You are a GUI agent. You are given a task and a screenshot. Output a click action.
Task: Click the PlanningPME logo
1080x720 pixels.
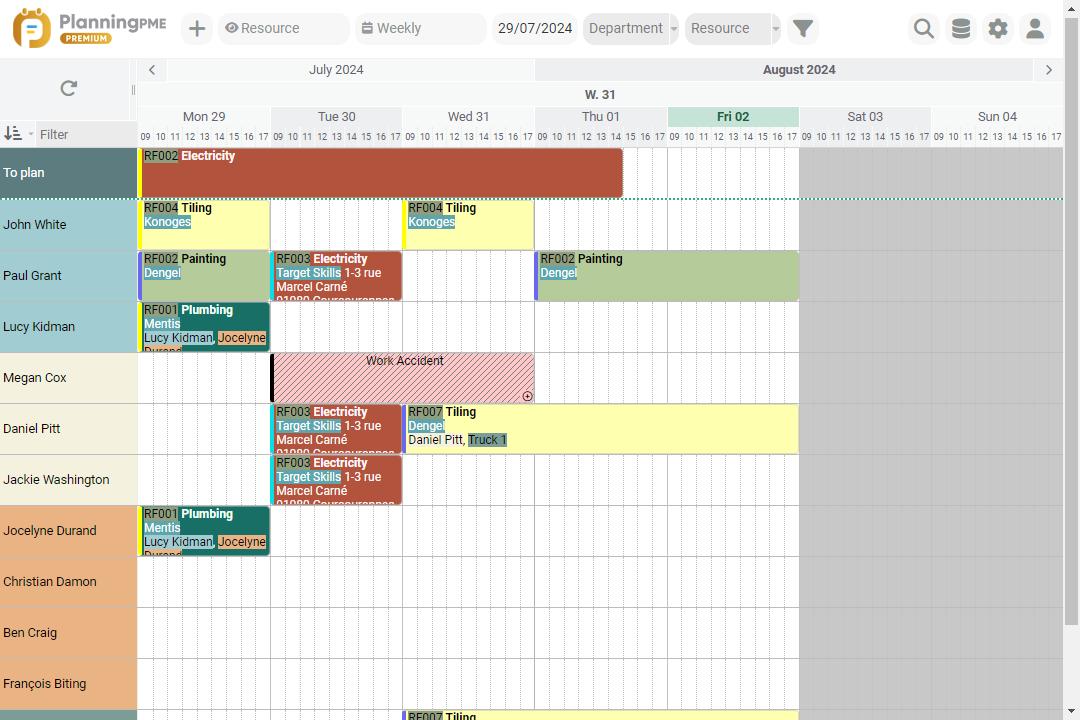coord(90,28)
